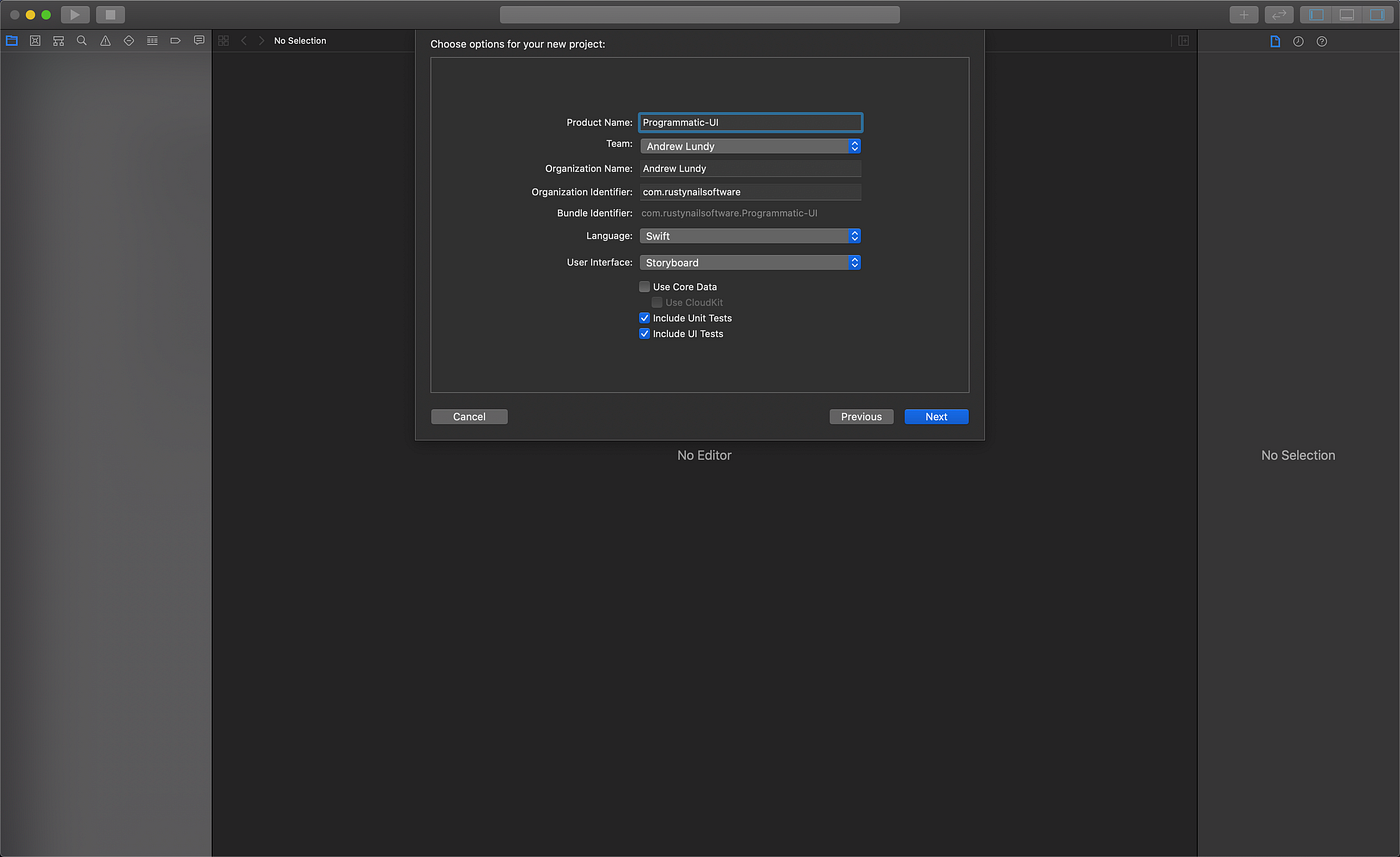Select the Breakpoint navigator icon
The width and height of the screenshot is (1400, 857).
176,40
